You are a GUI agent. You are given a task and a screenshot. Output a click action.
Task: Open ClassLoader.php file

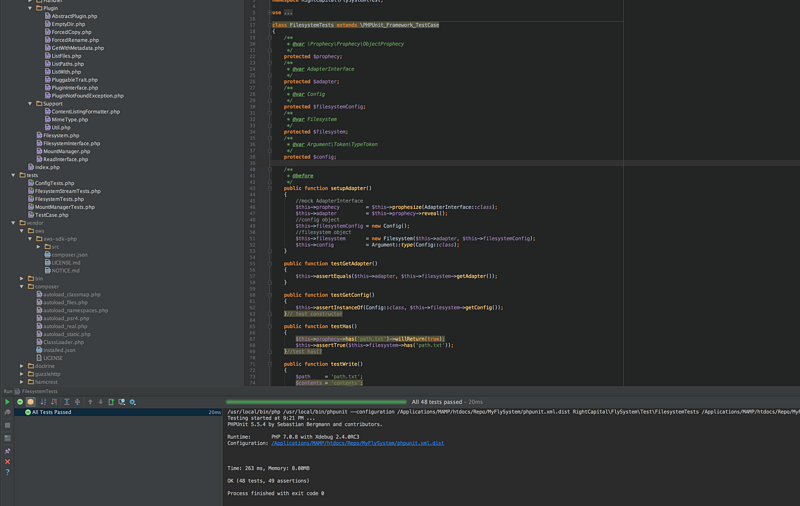pyautogui.click(x=60, y=342)
